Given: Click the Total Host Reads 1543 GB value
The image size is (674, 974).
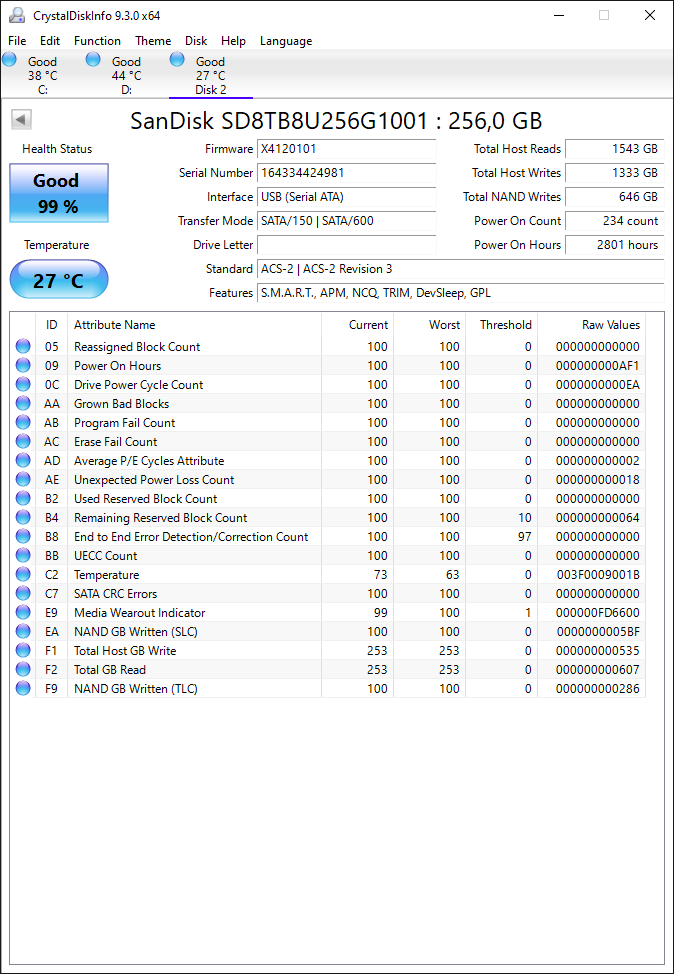Looking at the screenshot, I should [x=614, y=149].
